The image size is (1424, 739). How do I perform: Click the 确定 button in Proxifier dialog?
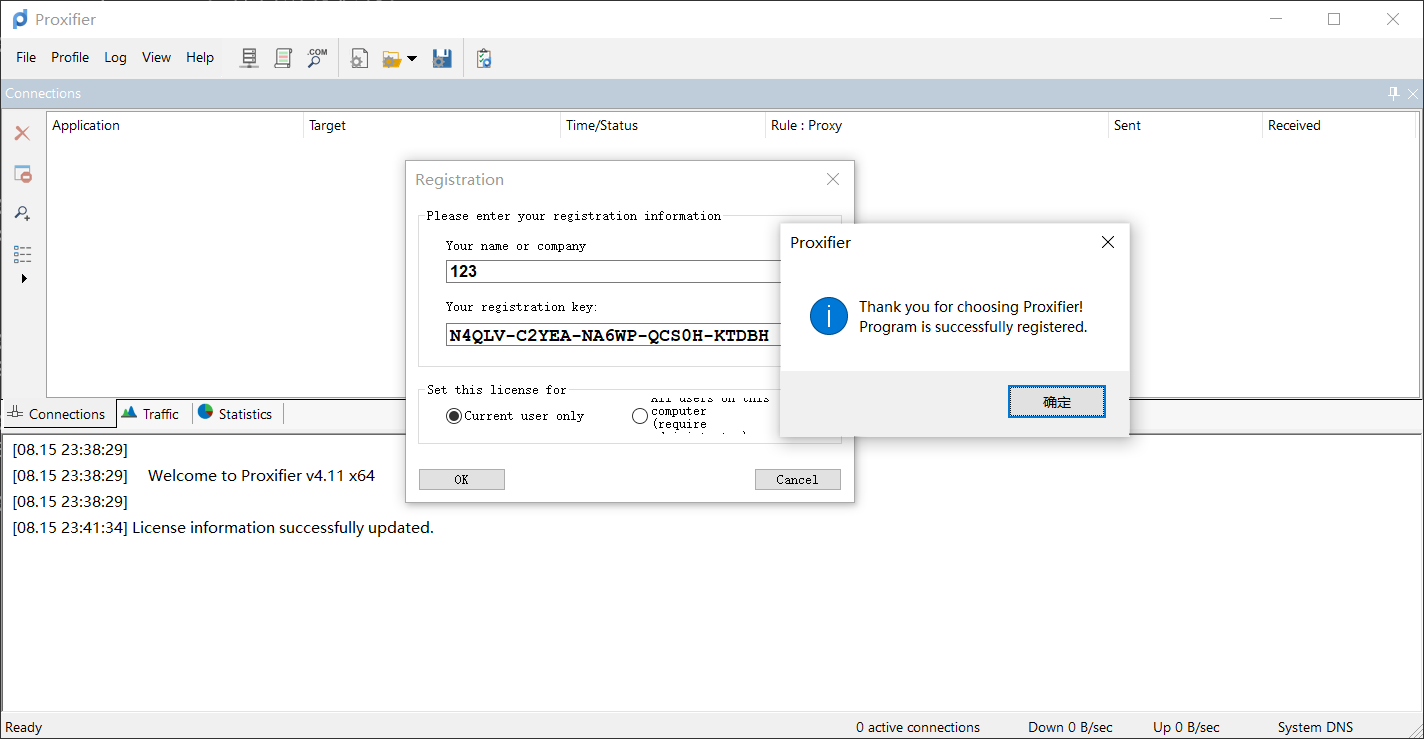point(1057,402)
